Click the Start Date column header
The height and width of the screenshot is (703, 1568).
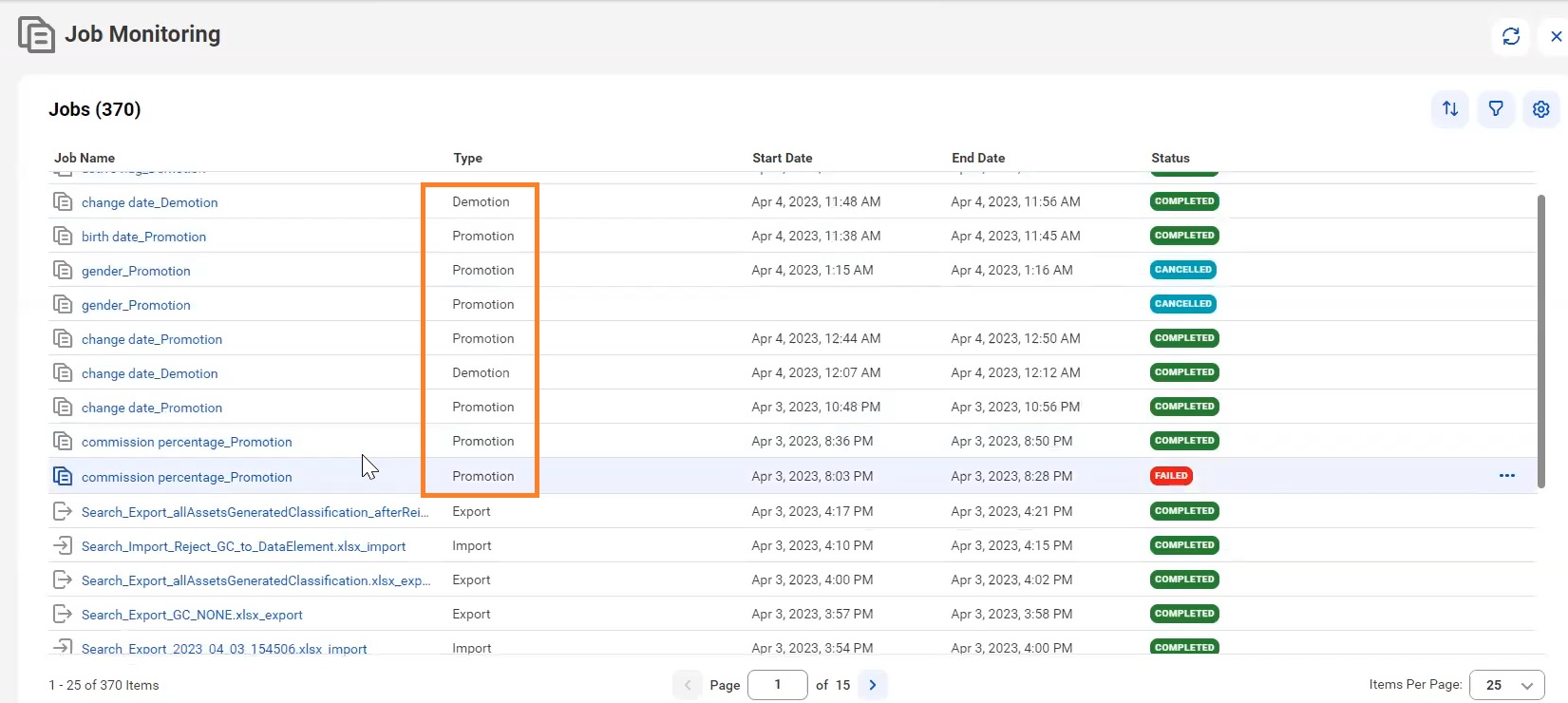pos(782,158)
